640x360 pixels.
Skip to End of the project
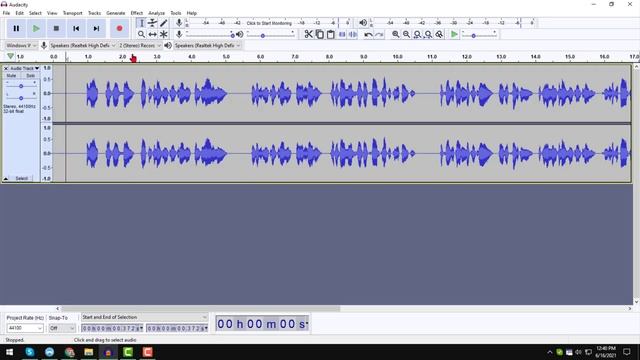tap(96, 29)
